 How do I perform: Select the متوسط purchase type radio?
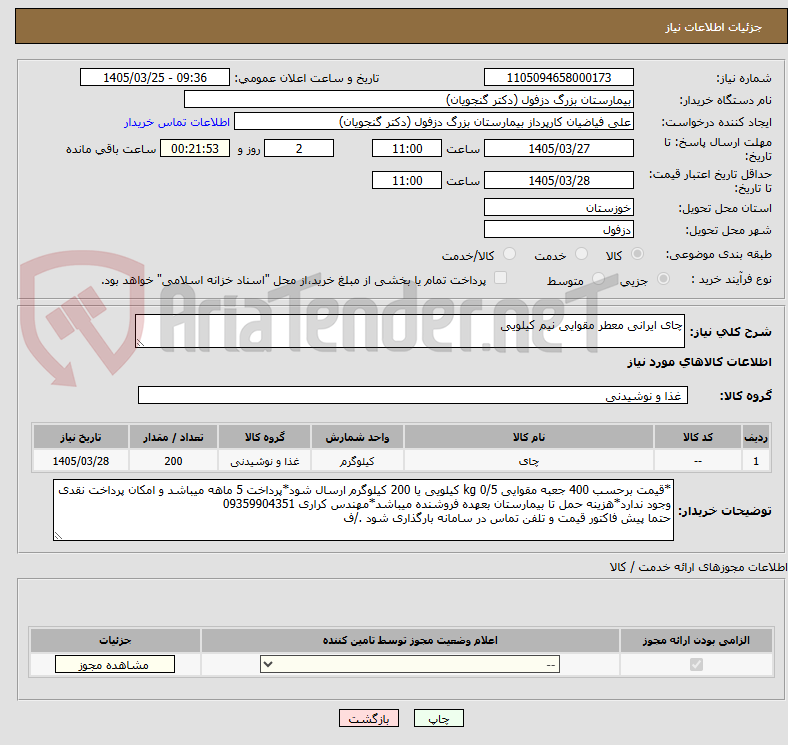pyautogui.click(x=598, y=278)
